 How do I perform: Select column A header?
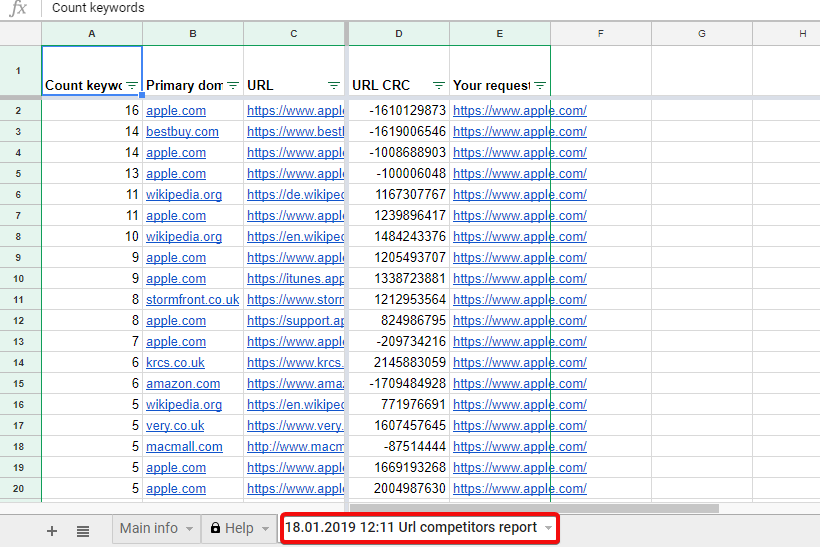click(92, 33)
